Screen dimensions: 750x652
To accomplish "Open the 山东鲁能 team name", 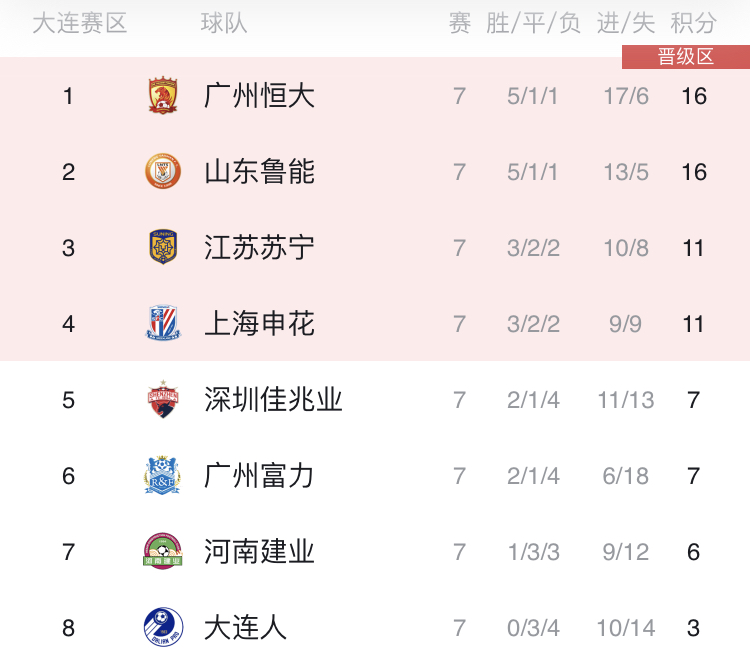I will pos(259,172).
